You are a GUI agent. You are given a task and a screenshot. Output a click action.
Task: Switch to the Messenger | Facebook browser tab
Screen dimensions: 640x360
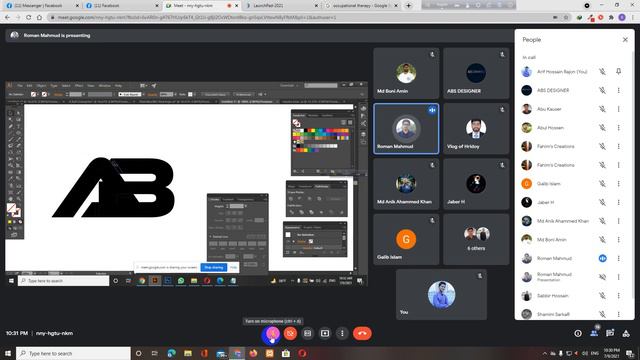tap(41, 6)
